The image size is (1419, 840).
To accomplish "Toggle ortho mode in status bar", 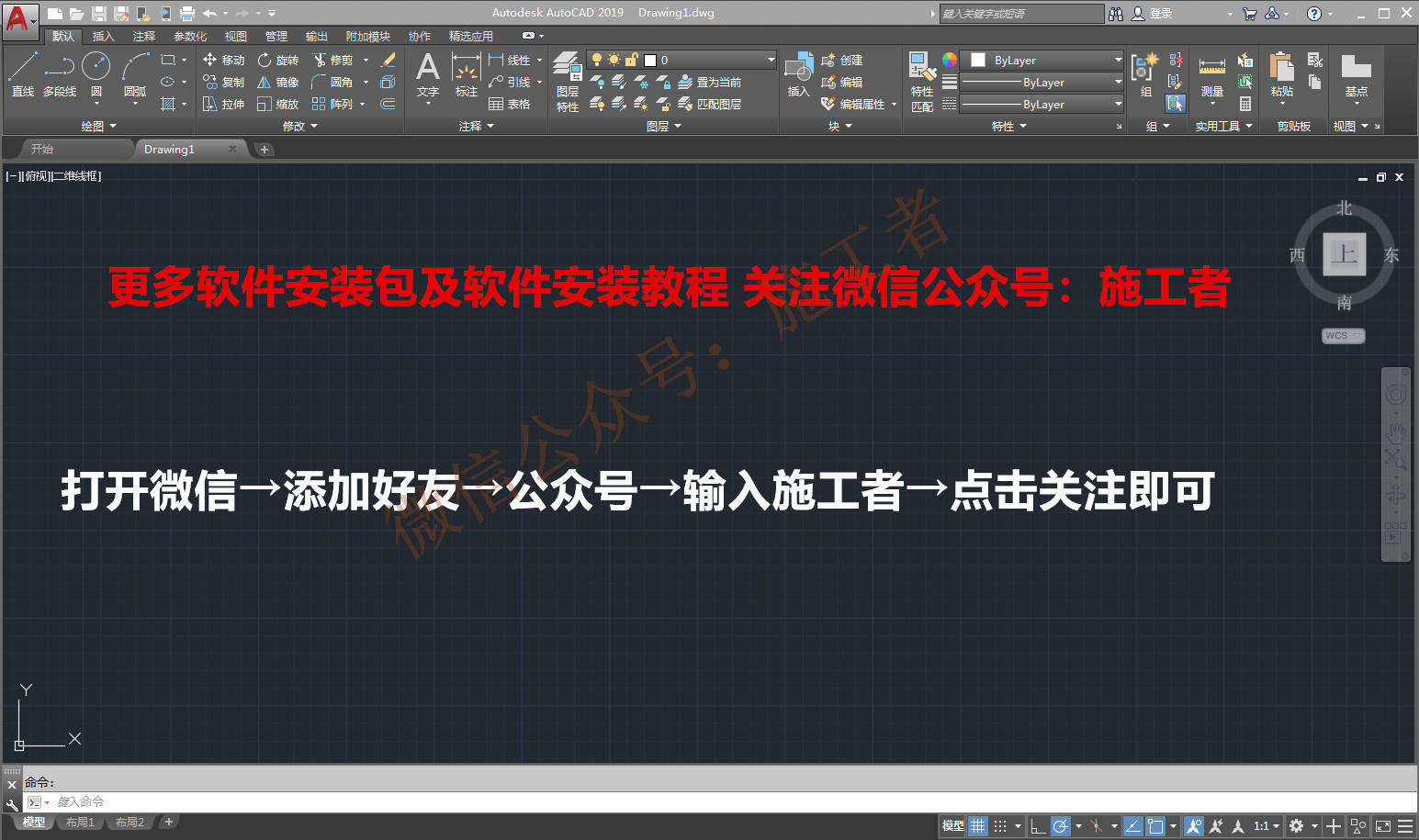I will pos(1038,826).
